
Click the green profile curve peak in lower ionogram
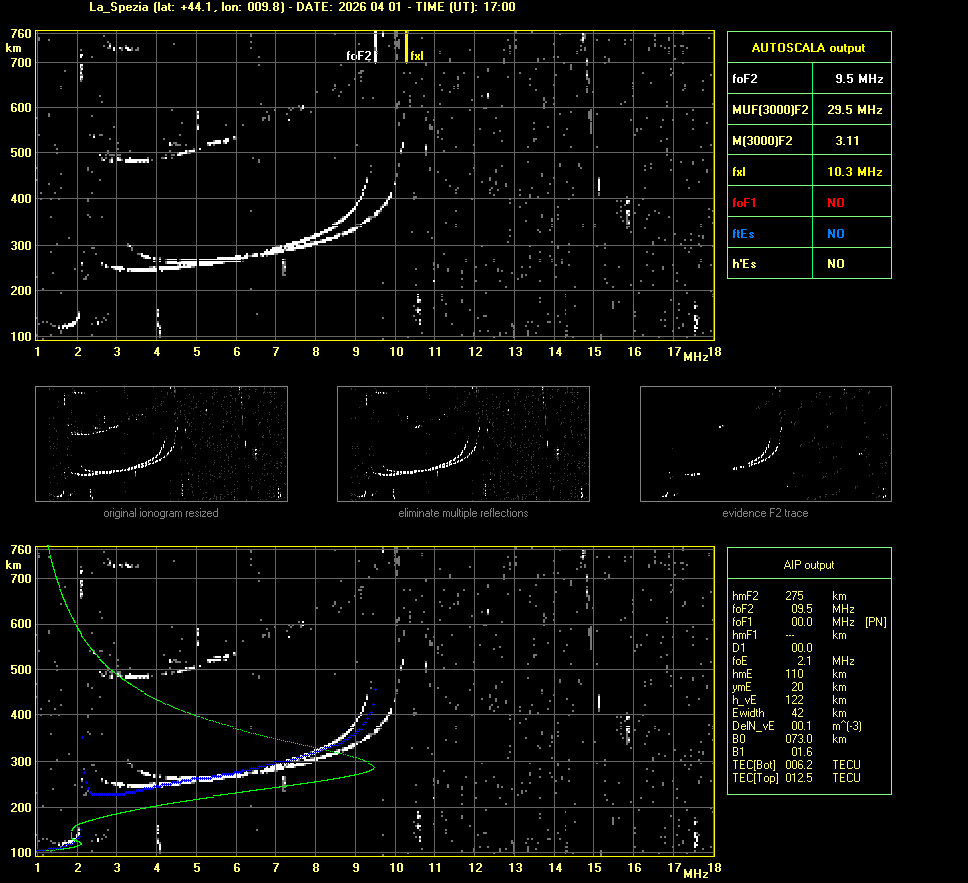(373, 768)
